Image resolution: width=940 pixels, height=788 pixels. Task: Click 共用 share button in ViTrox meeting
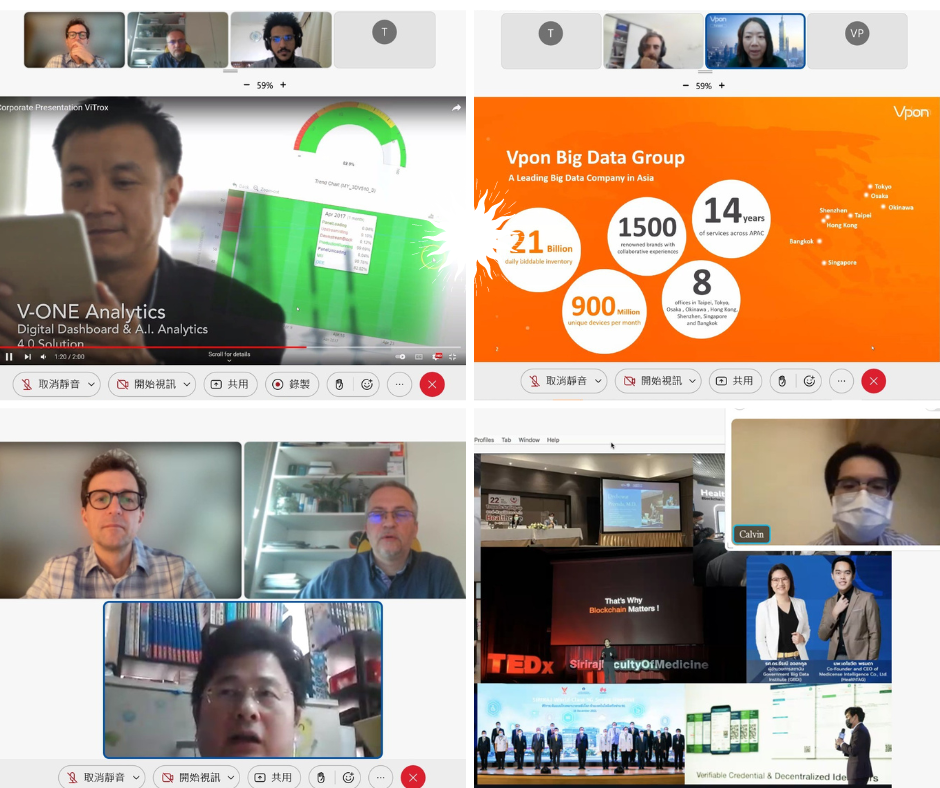(230, 384)
